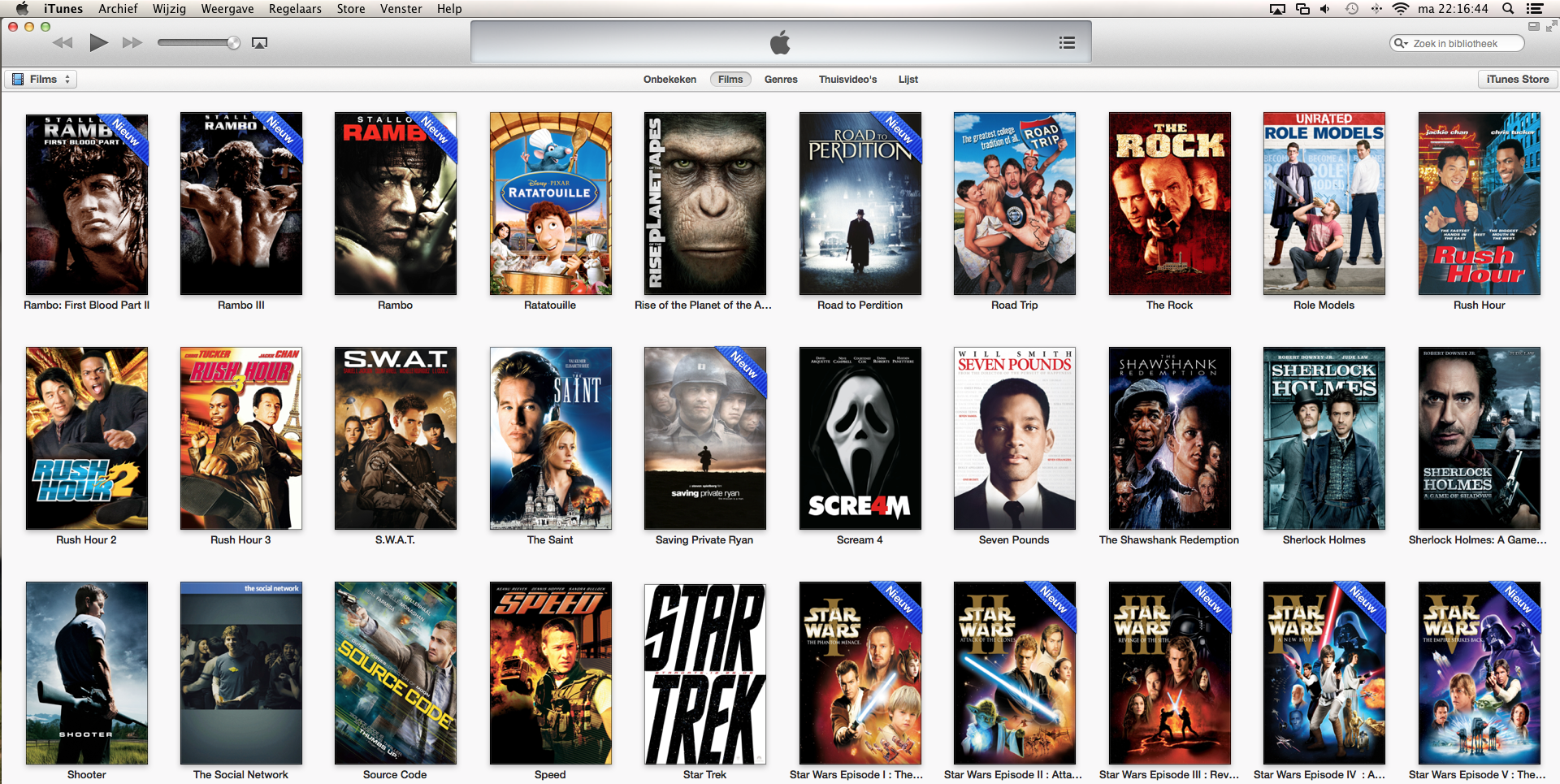Open the Up Next list icon
This screenshot has width=1560, height=784.
point(1067,43)
